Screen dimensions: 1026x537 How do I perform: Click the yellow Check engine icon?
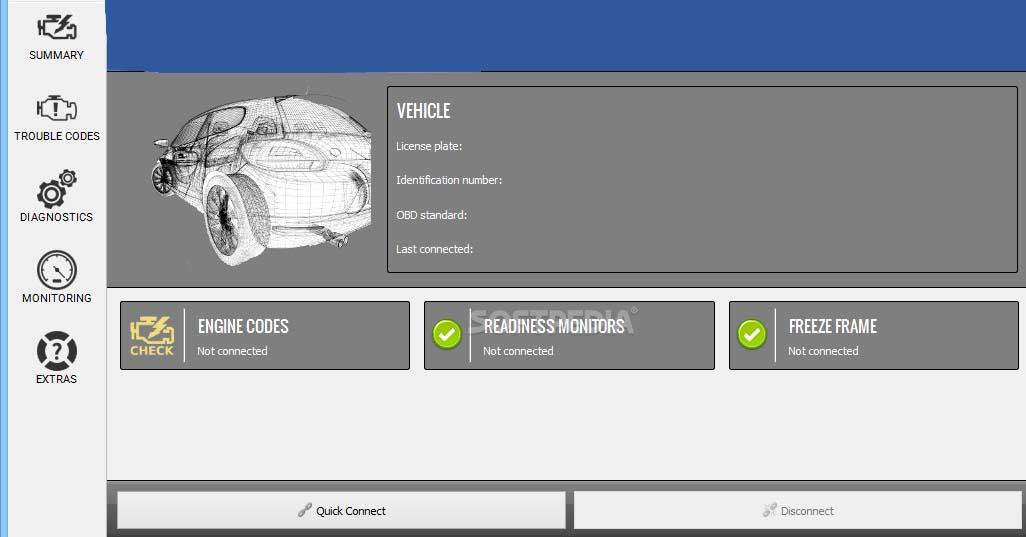tap(152, 336)
